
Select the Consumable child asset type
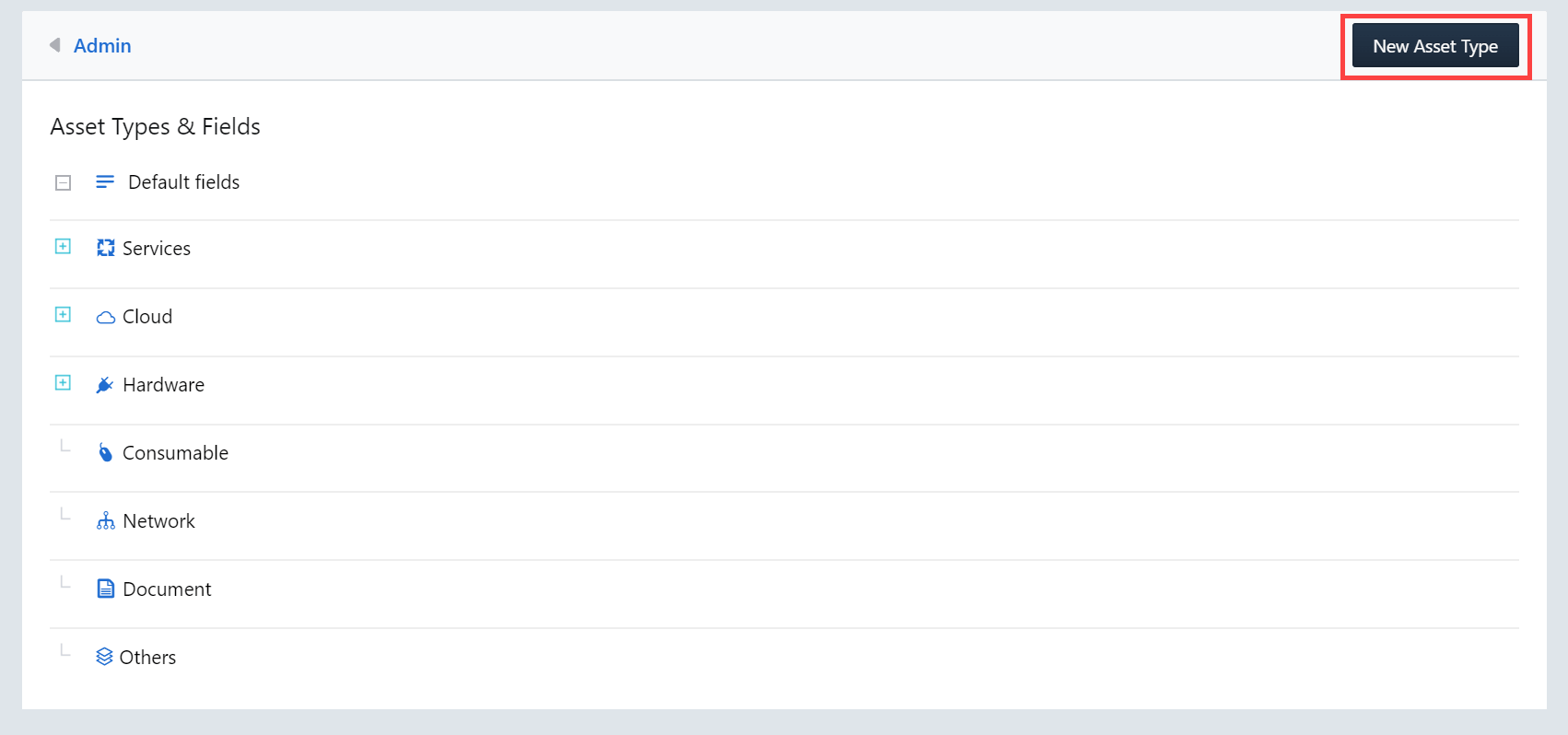pyautogui.click(x=174, y=452)
